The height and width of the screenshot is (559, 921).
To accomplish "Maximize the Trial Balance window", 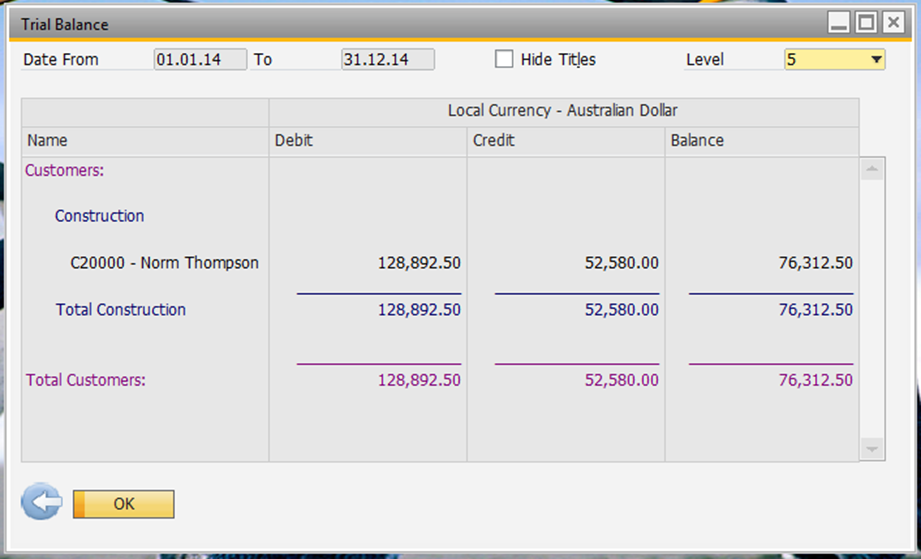I will click(x=866, y=22).
